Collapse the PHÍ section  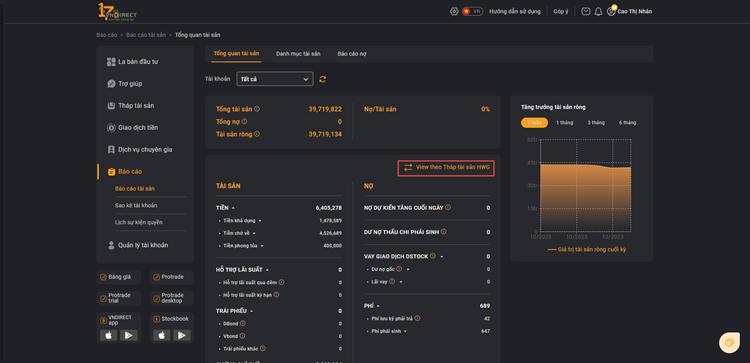click(378, 306)
